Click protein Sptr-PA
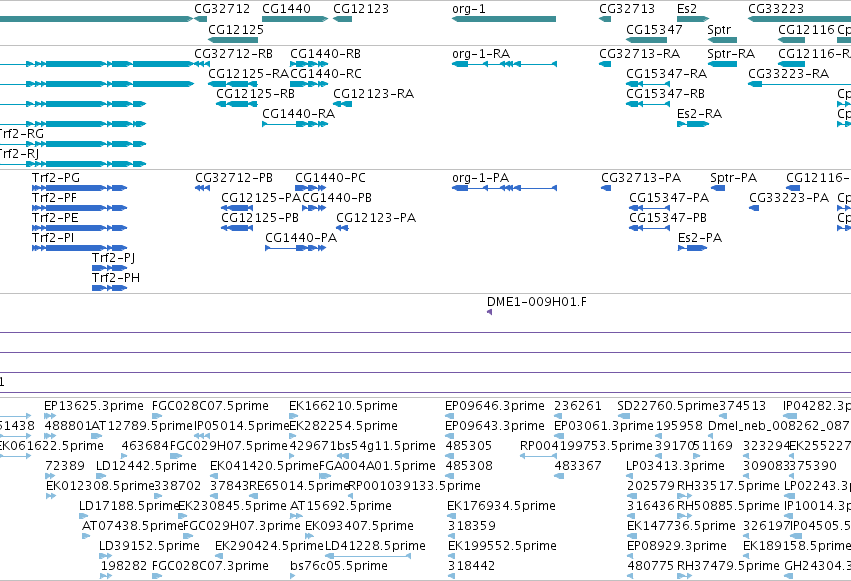This screenshot has height=581, width=851. [x=734, y=178]
